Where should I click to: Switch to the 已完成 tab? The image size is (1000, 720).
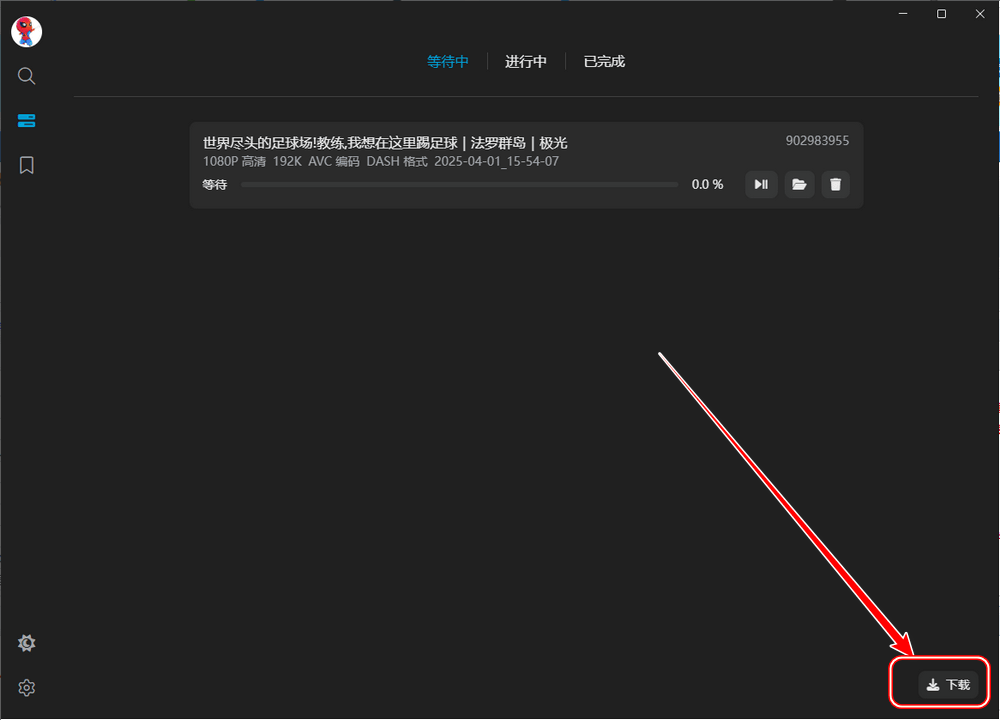point(603,61)
